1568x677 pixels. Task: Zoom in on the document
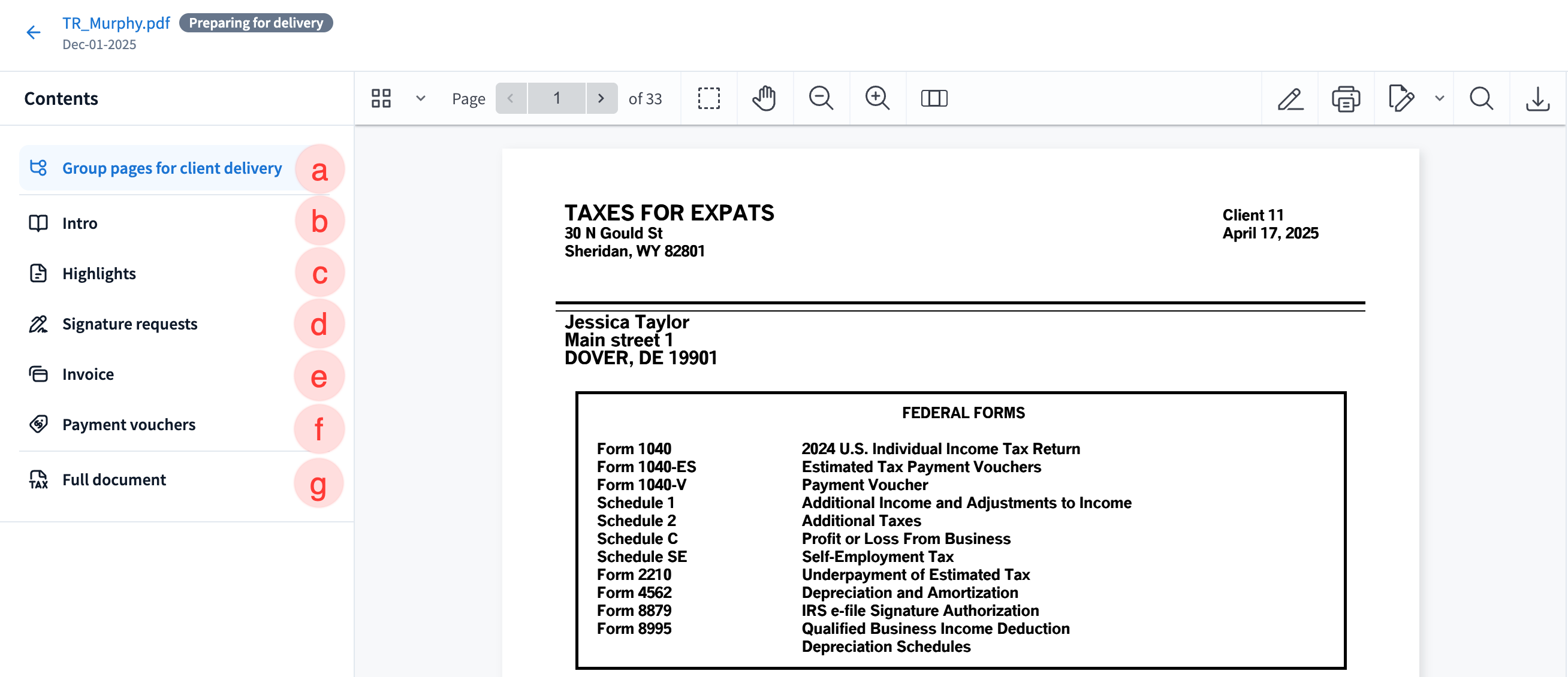click(878, 98)
